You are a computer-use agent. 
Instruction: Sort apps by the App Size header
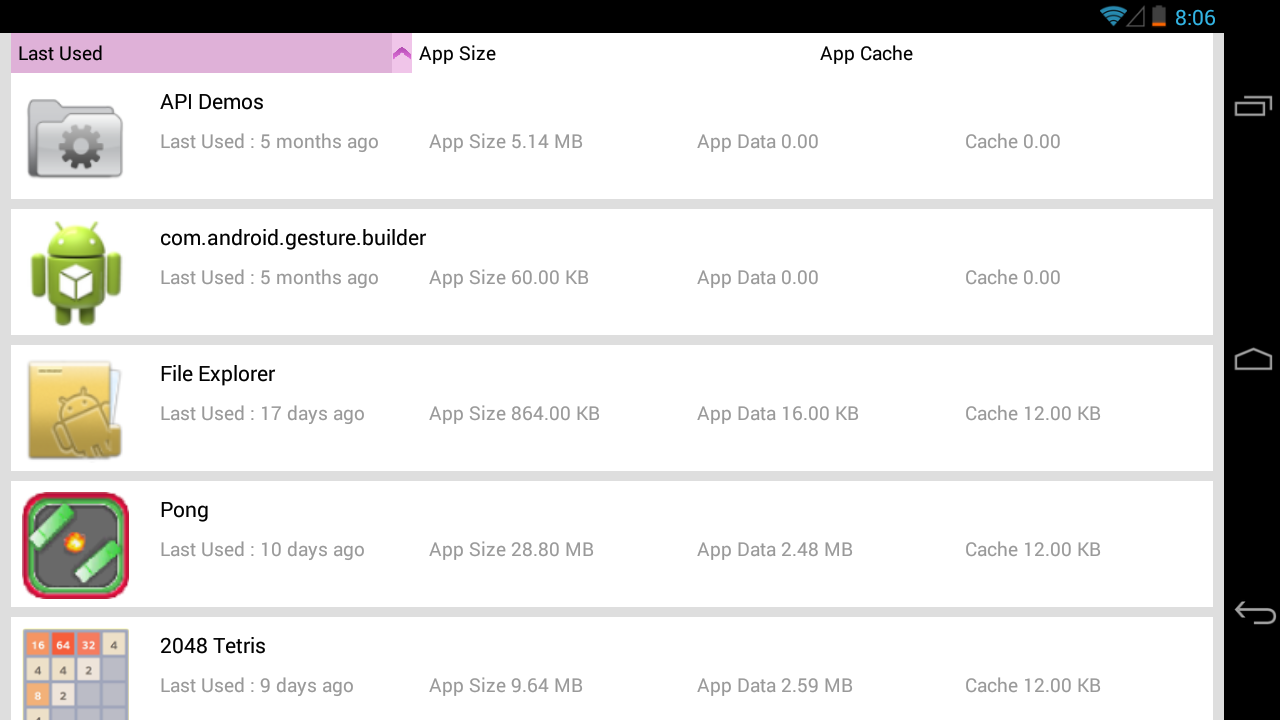pos(457,53)
